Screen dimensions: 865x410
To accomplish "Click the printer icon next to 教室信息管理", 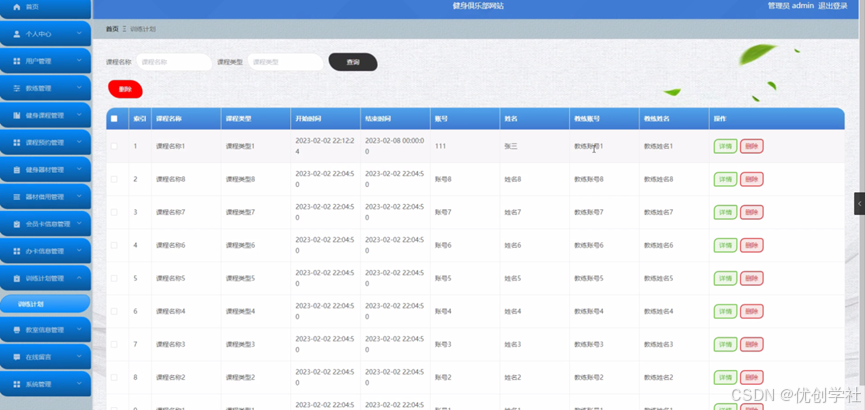I will pos(16,329).
